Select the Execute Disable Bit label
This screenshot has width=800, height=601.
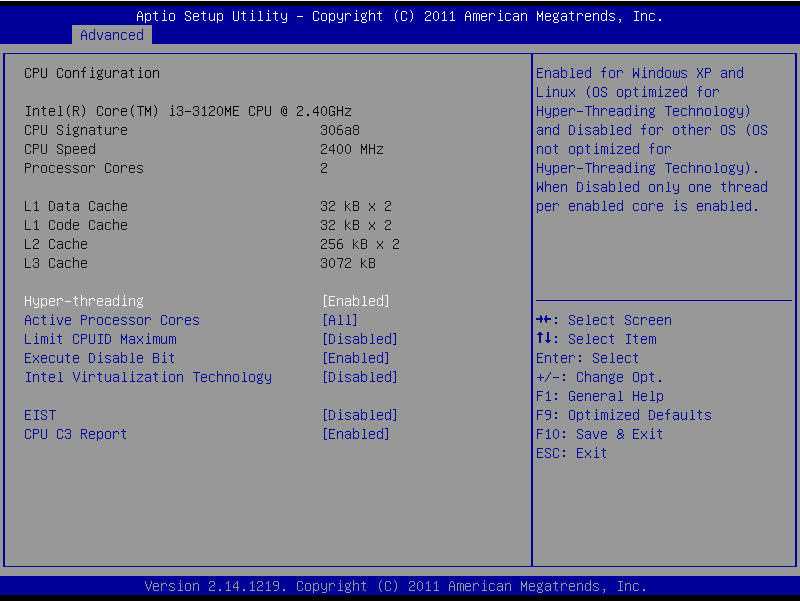100,358
